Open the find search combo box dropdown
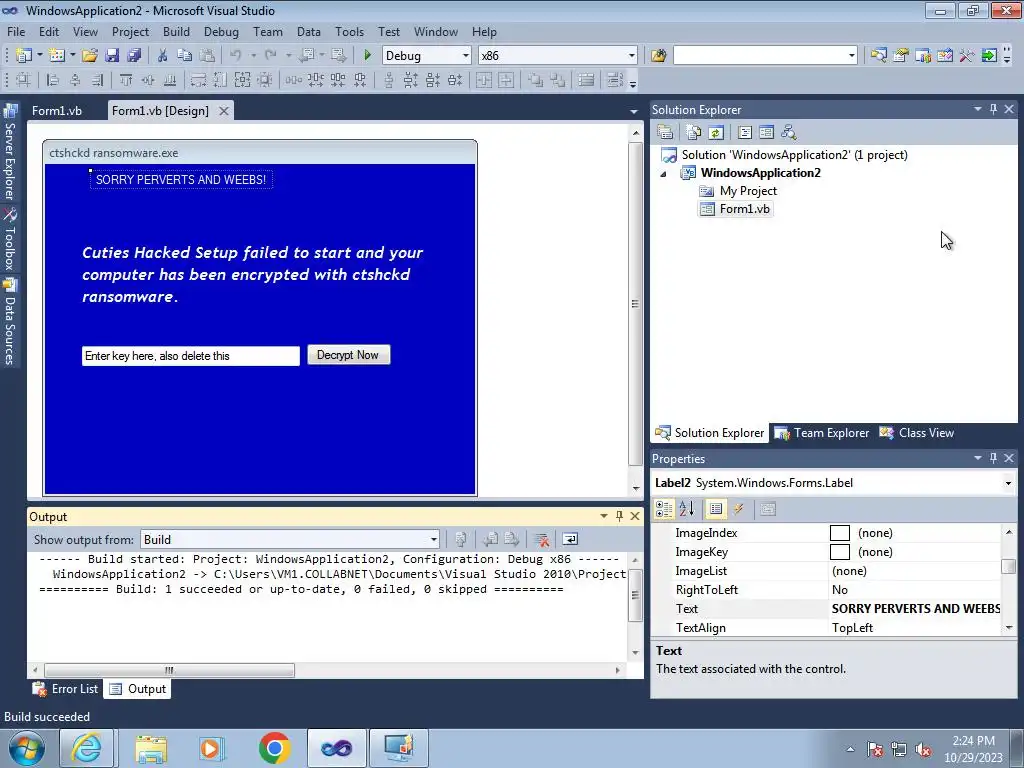This screenshot has width=1024, height=768. tap(852, 56)
